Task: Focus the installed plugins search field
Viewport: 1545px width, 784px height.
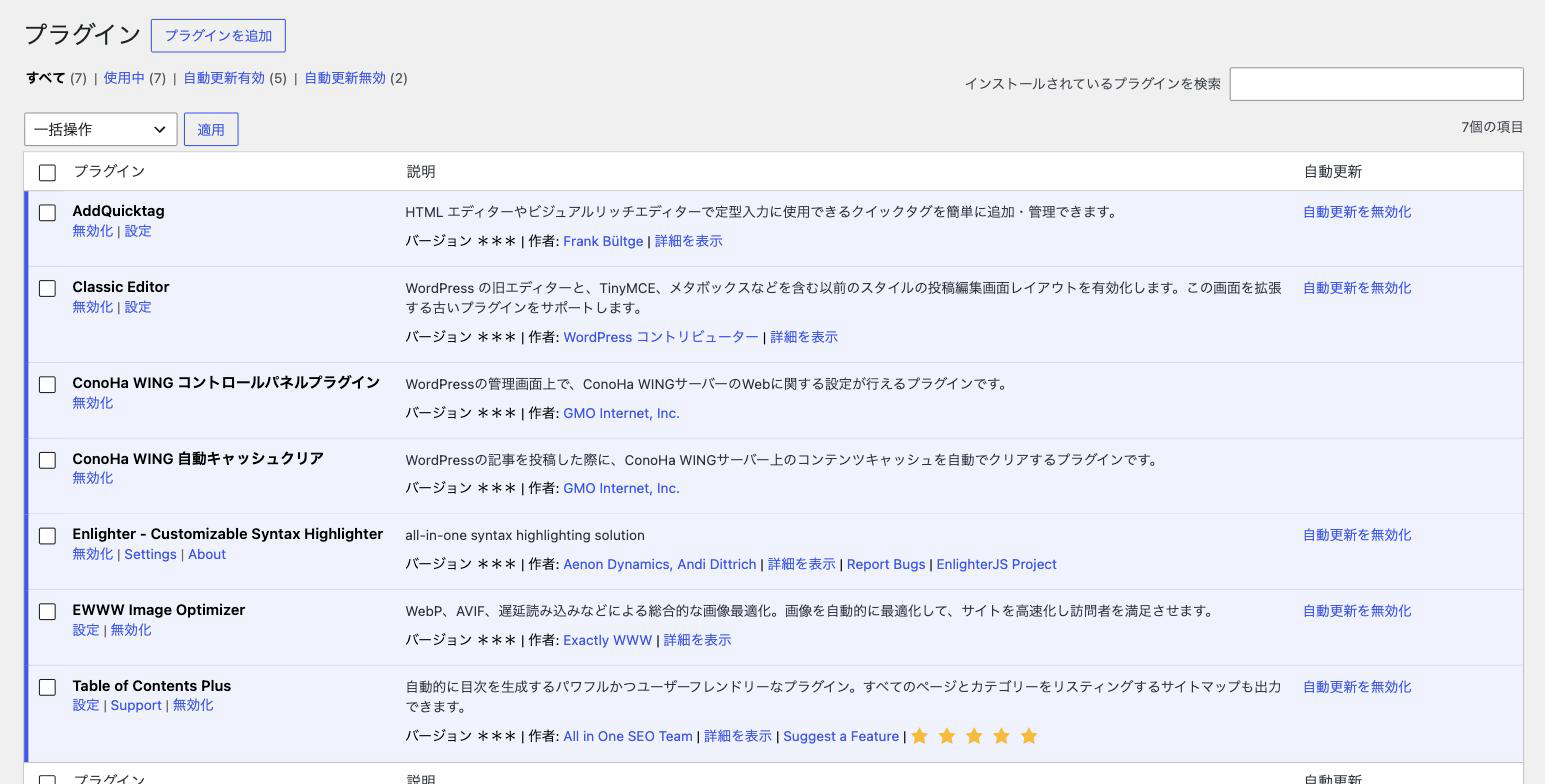Action: (x=1376, y=84)
